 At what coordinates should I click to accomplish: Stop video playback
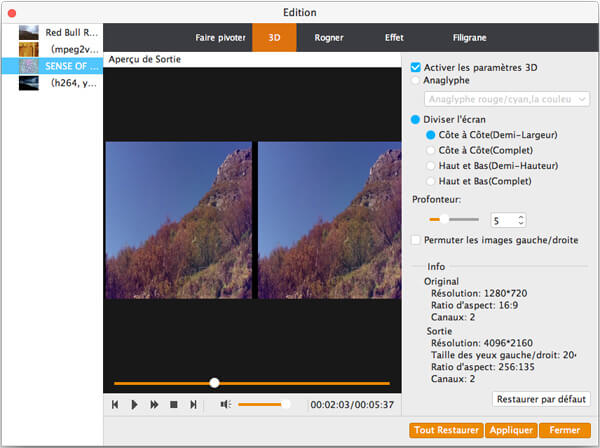[173, 405]
